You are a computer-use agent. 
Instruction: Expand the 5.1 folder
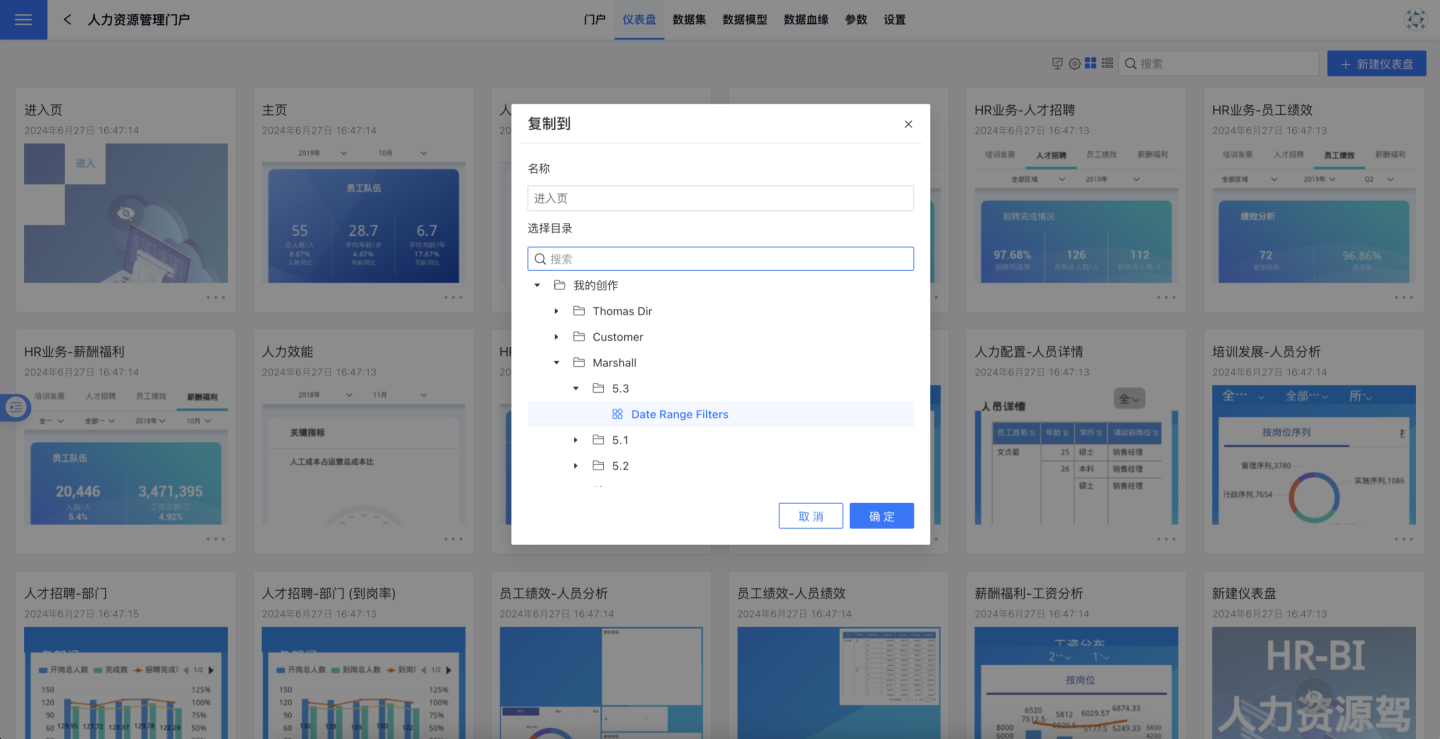point(576,440)
